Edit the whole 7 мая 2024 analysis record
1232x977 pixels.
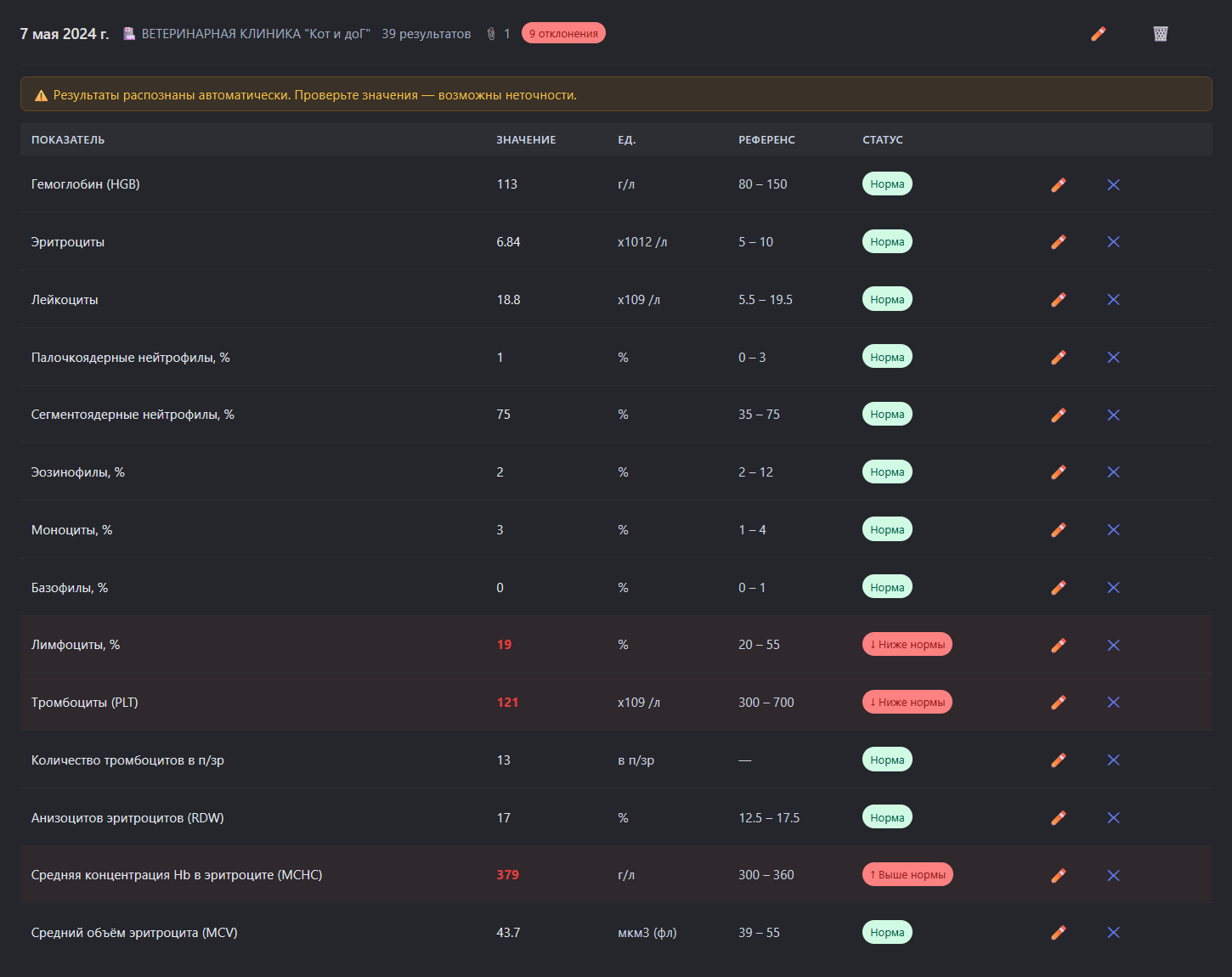[x=1098, y=34]
